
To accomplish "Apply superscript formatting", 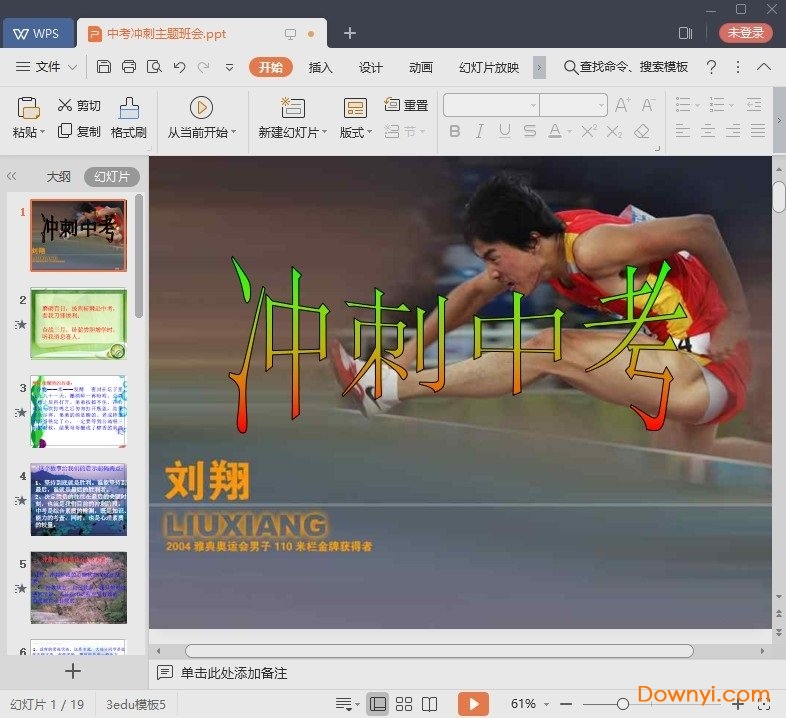I will [589, 131].
